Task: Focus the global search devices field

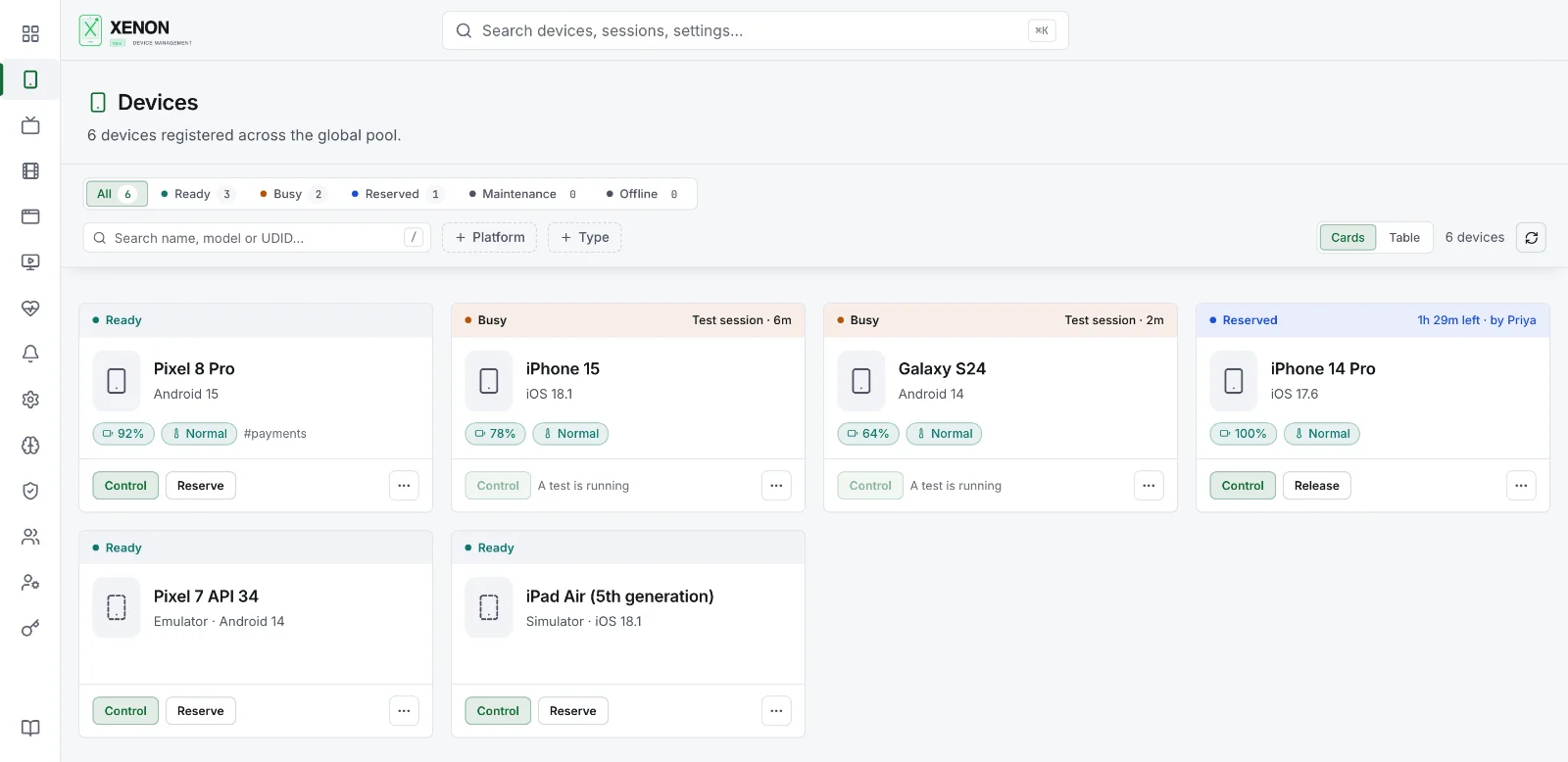Action: 755,30
